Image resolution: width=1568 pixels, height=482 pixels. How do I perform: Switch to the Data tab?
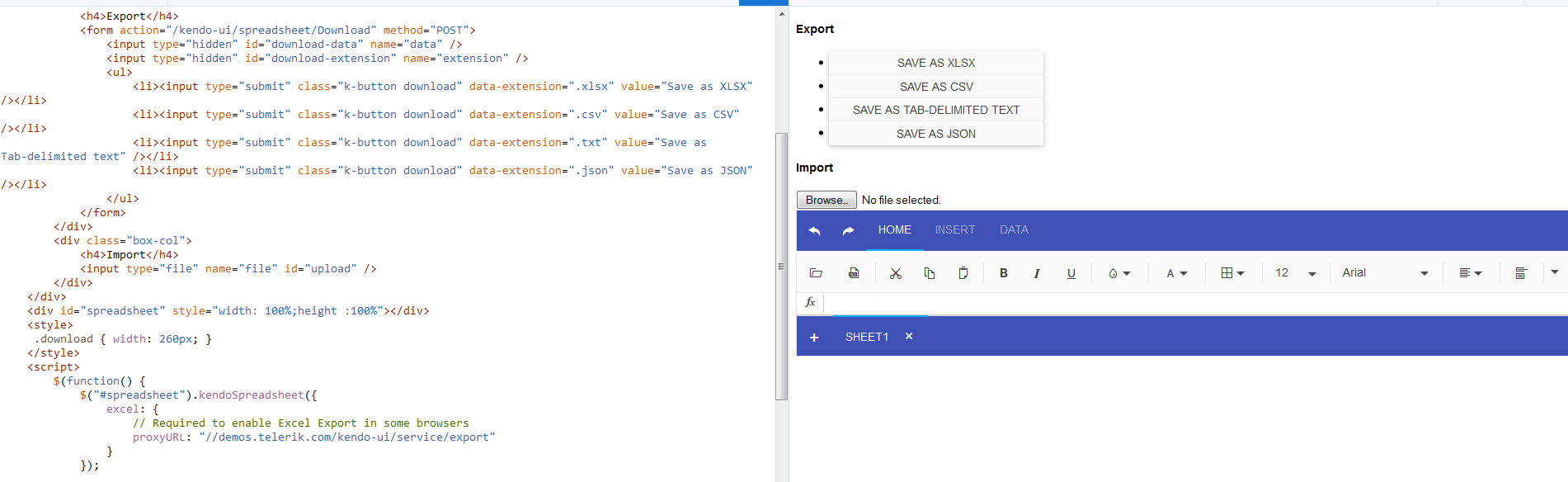pyautogui.click(x=1014, y=230)
